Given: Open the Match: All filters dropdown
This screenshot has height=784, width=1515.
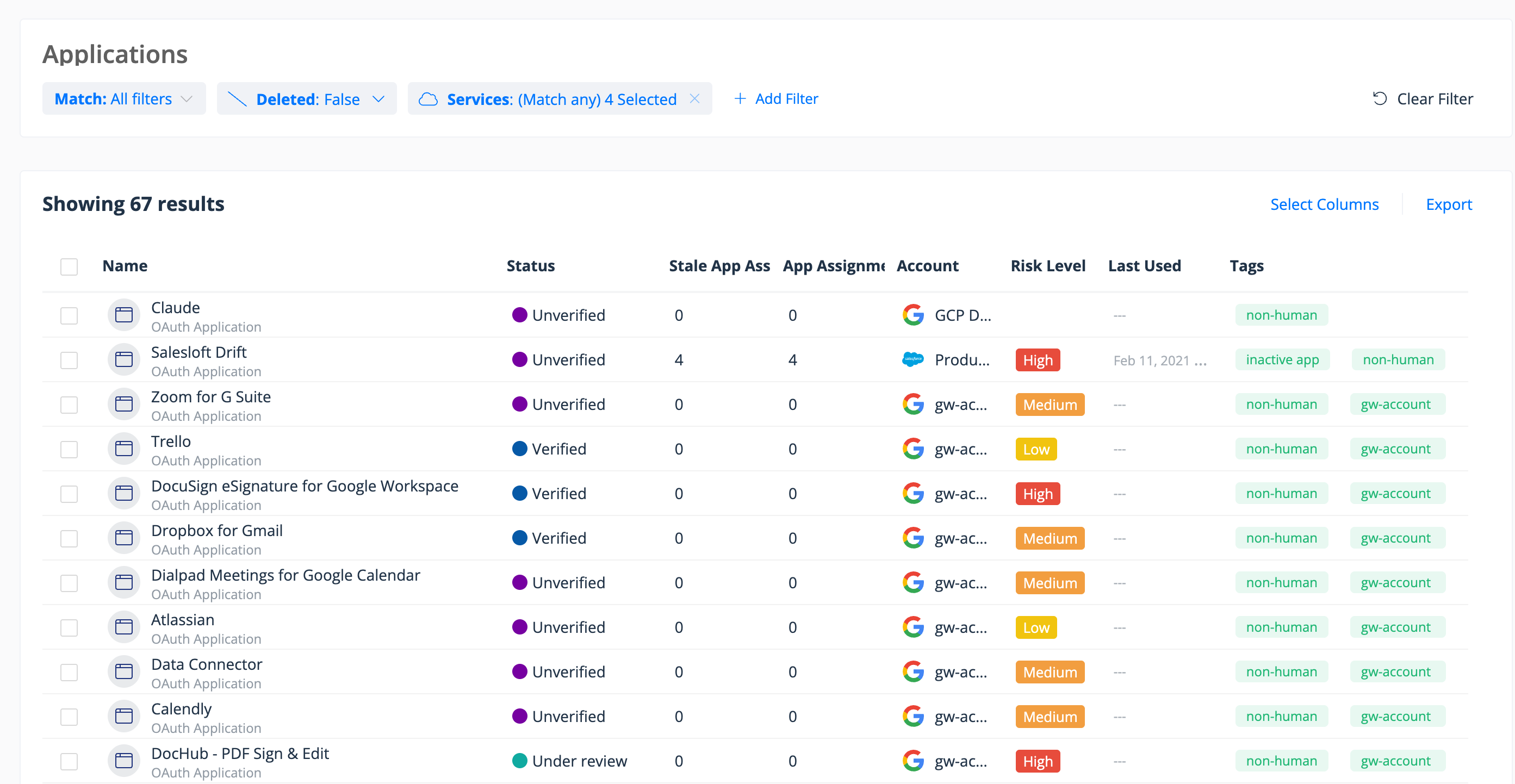Looking at the screenshot, I should pyautogui.click(x=123, y=98).
